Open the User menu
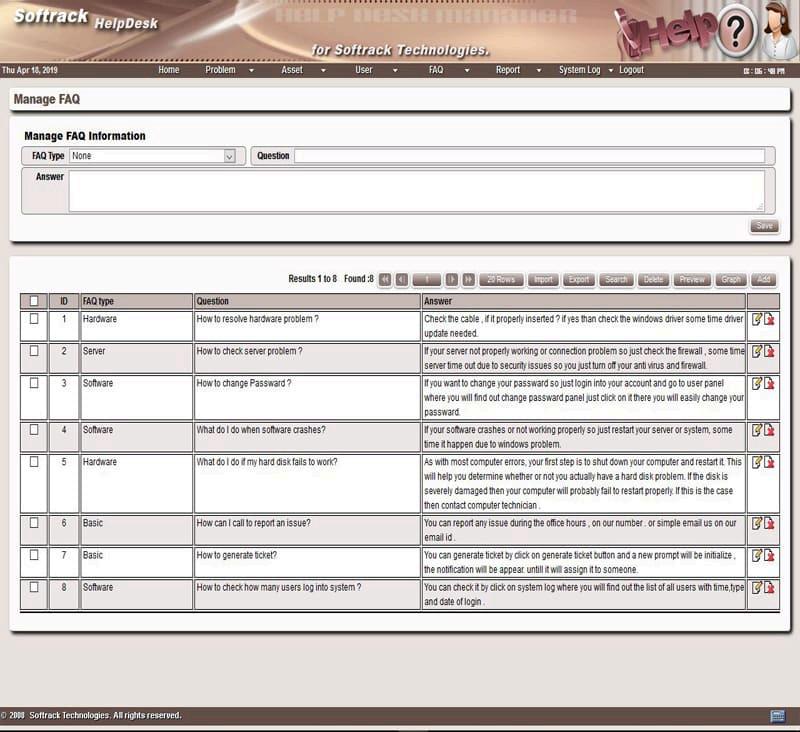 (364, 70)
